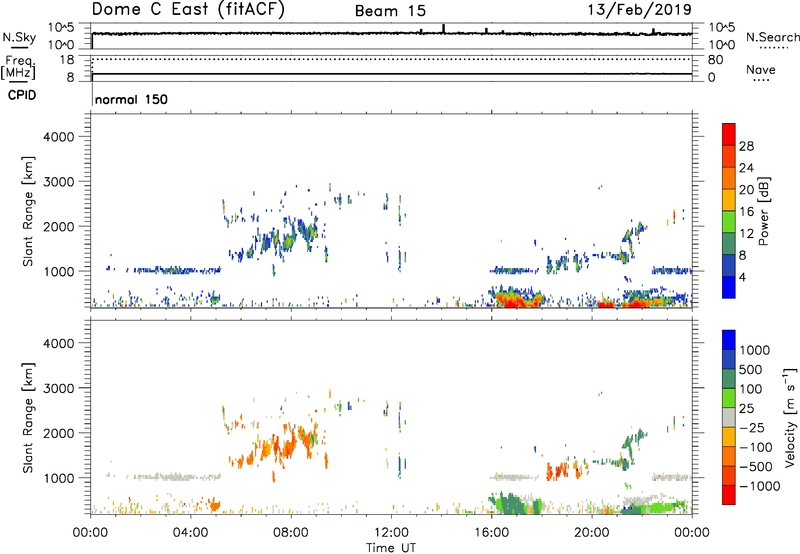Click the date '13/Feb/2019'
This screenshot has width=800, height=554.
640,9
